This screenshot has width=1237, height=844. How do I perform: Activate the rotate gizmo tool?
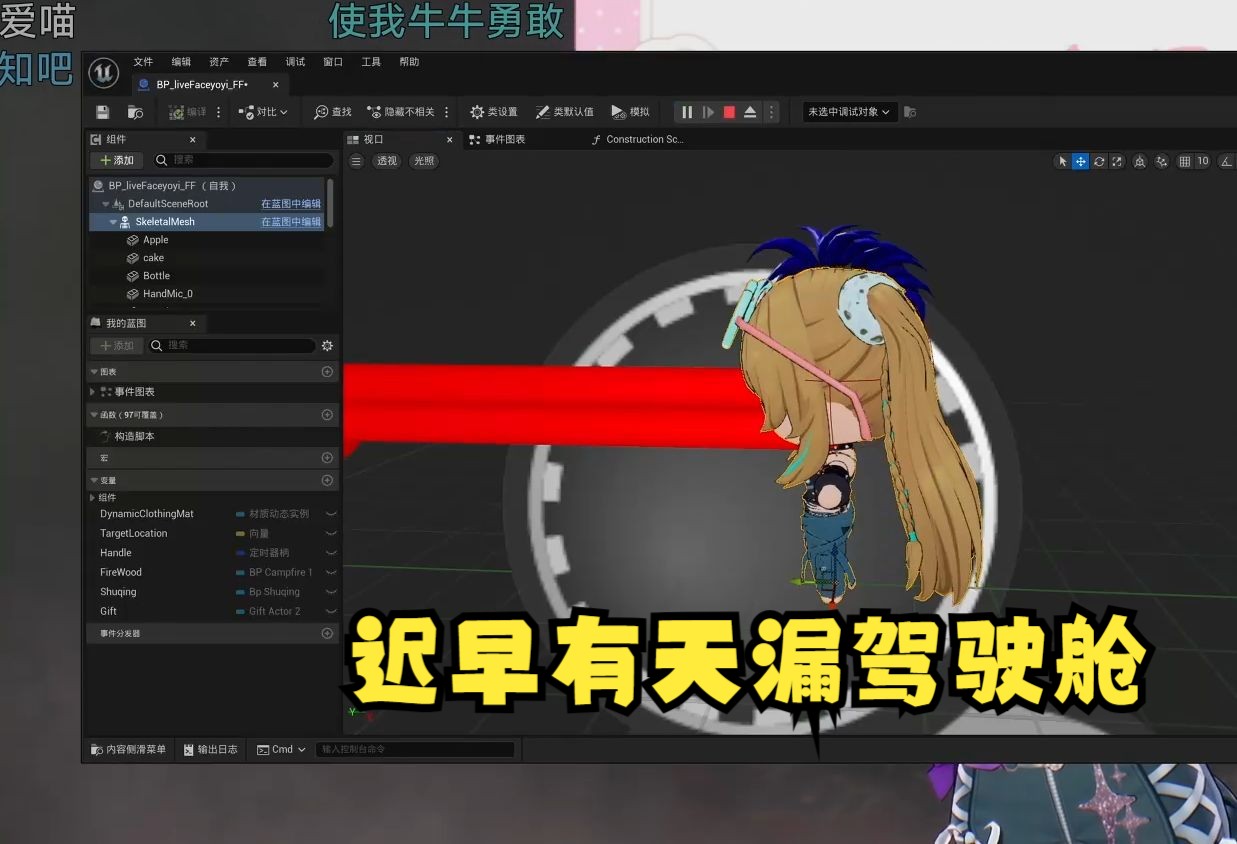pos(1099,161)
